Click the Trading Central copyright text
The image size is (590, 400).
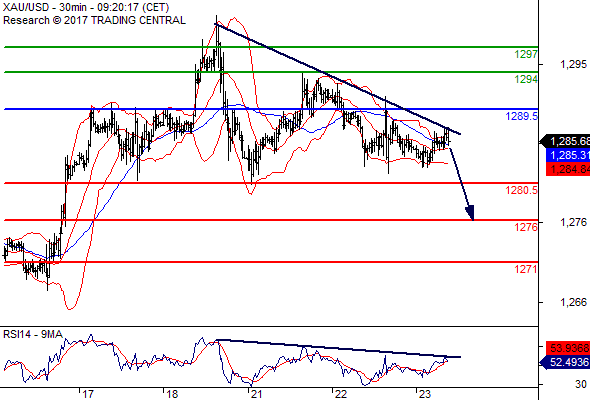[94, 20]
